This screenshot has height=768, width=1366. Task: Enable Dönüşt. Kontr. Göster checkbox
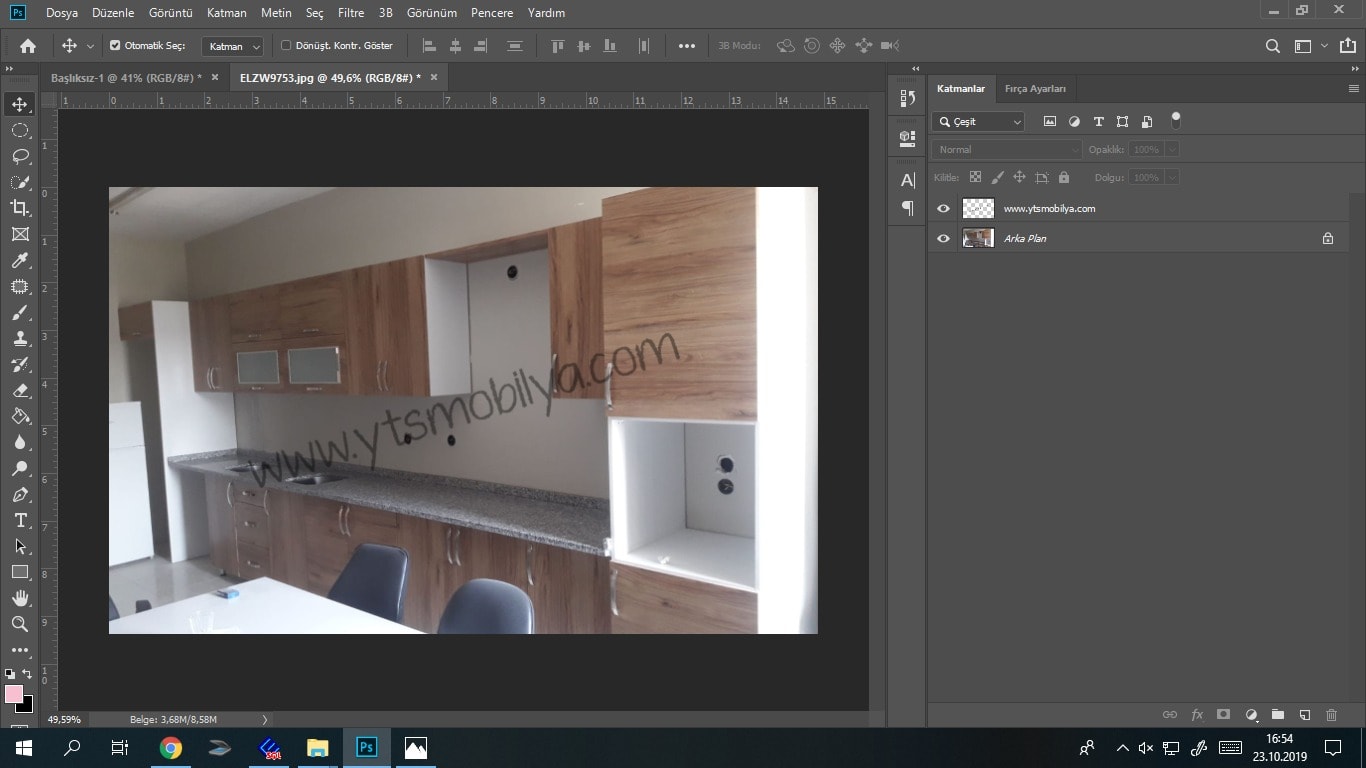(286, 46)
